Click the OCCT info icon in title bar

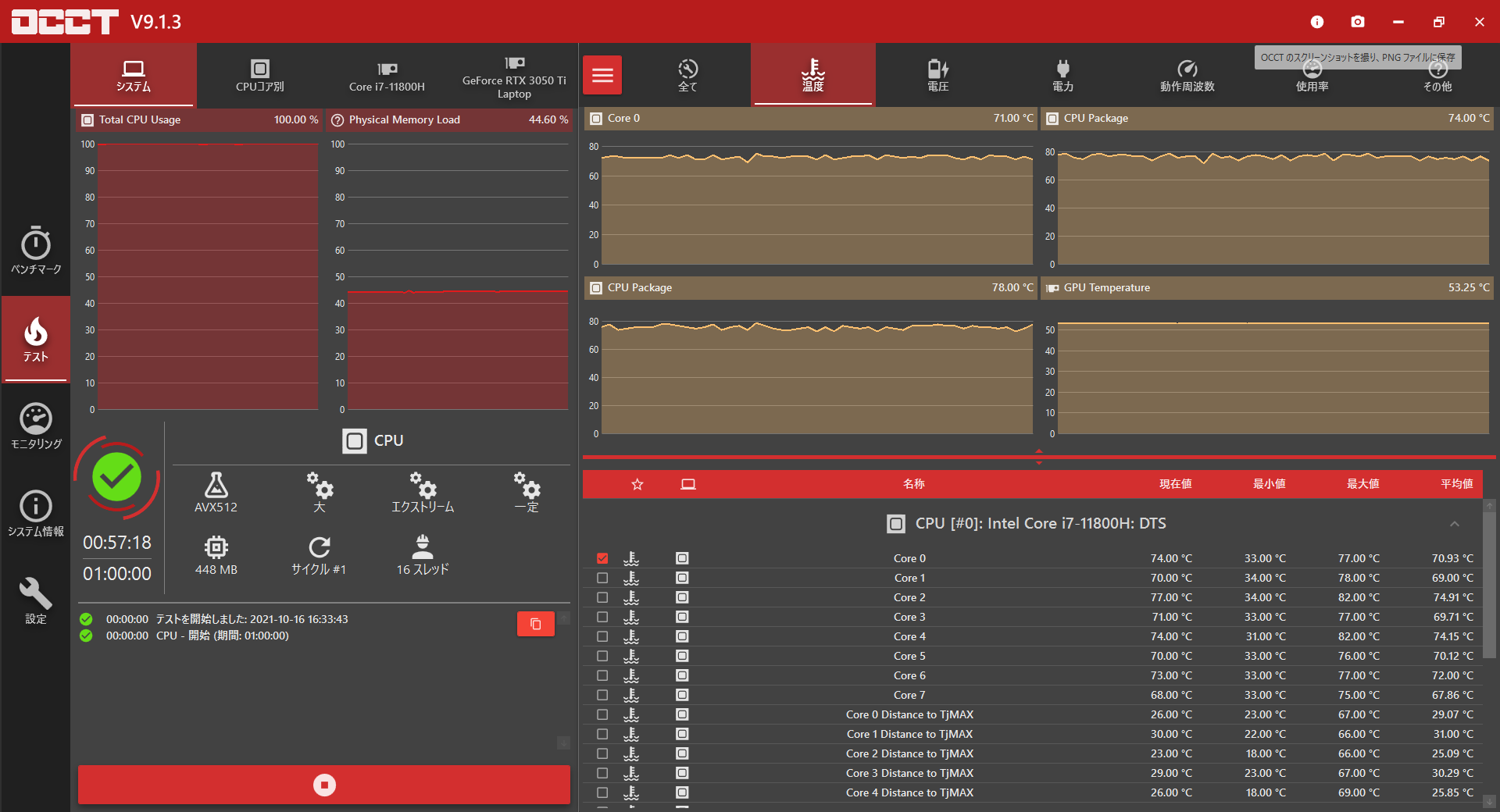[1317, 22]
